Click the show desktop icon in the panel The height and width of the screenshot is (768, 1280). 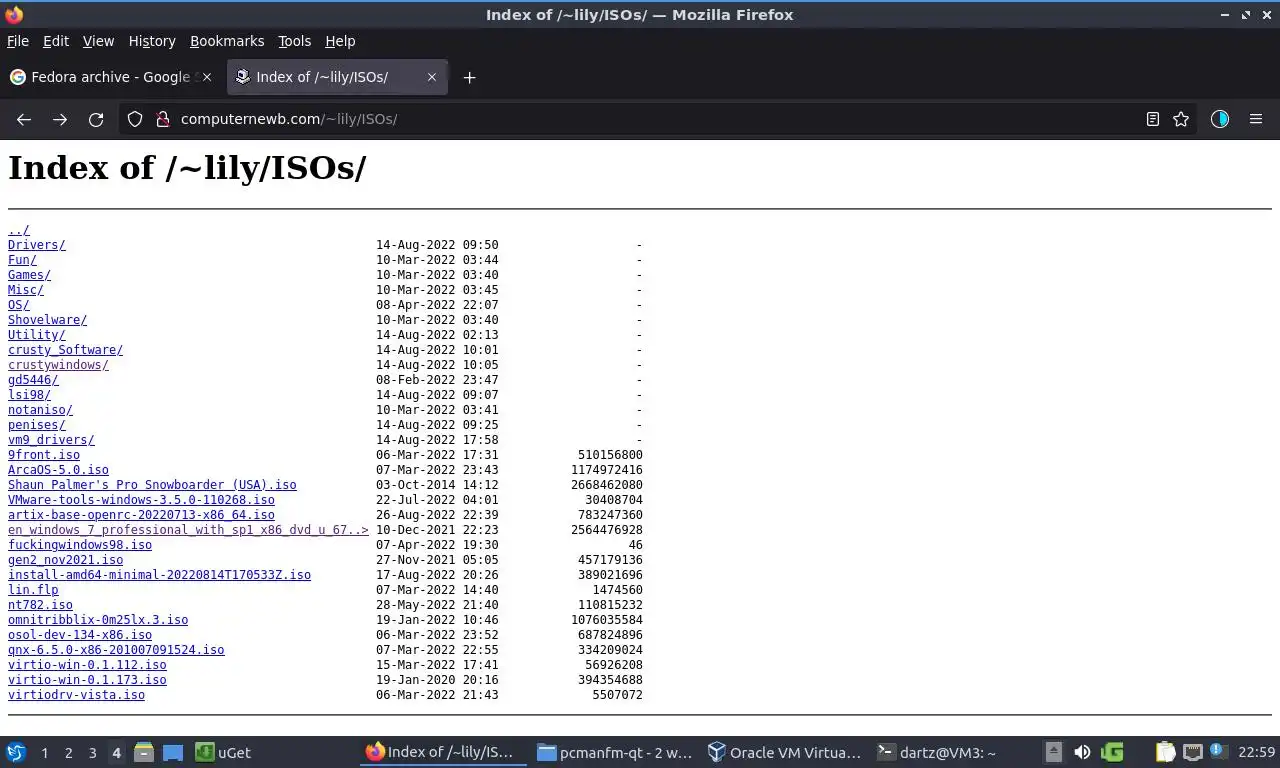click(173, 752)
